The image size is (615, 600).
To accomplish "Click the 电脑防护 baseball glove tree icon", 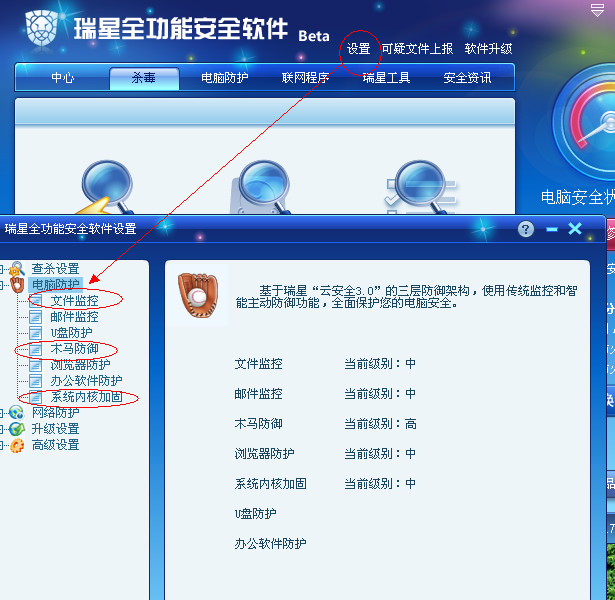I will [17, 284].
